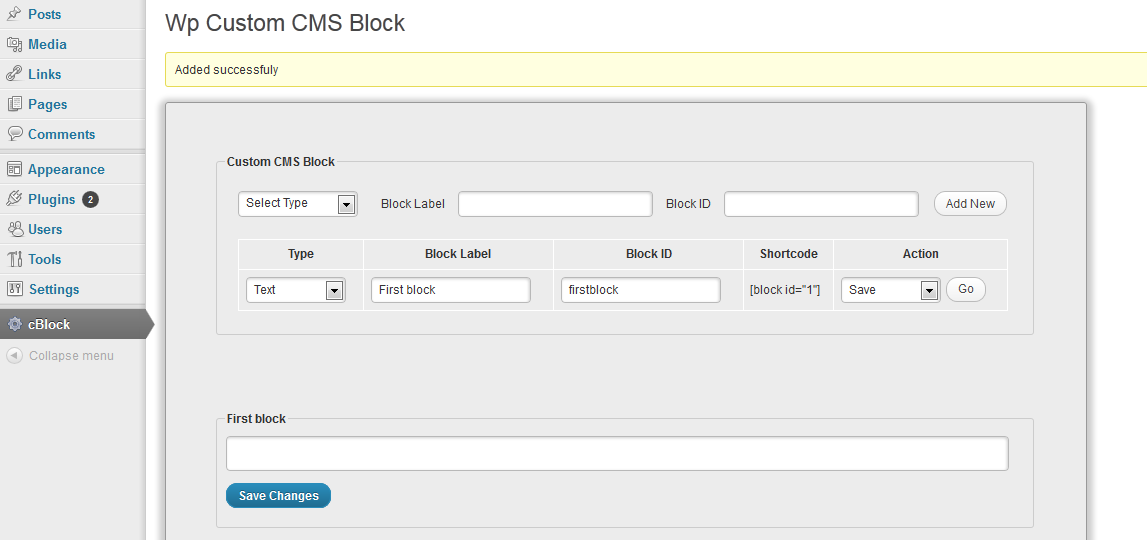
Task: Open the Save action dropdown
Action: [890, 290]
